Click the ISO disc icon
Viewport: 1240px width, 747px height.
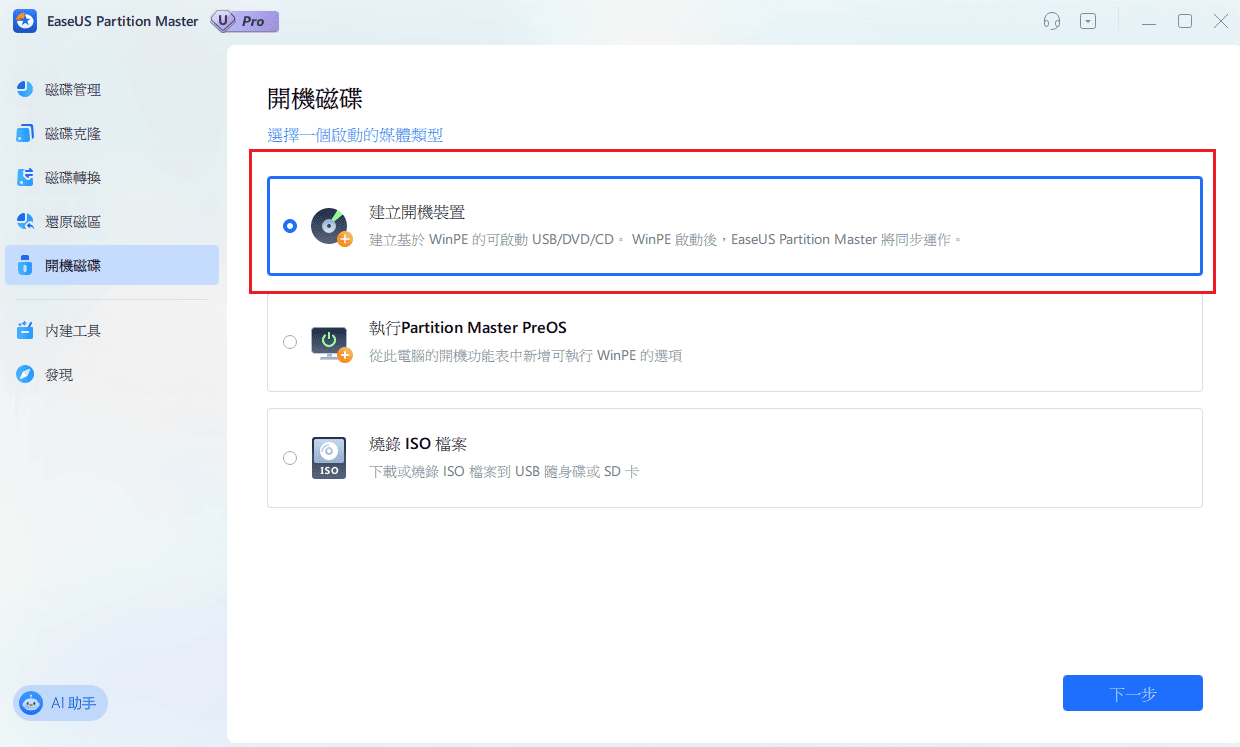click(x=328, y=457)
